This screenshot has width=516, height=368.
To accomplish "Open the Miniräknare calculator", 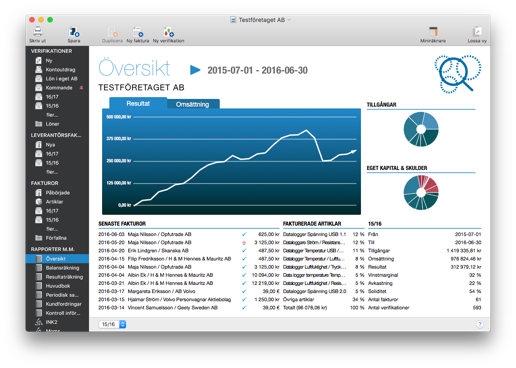I will (433, 32).
